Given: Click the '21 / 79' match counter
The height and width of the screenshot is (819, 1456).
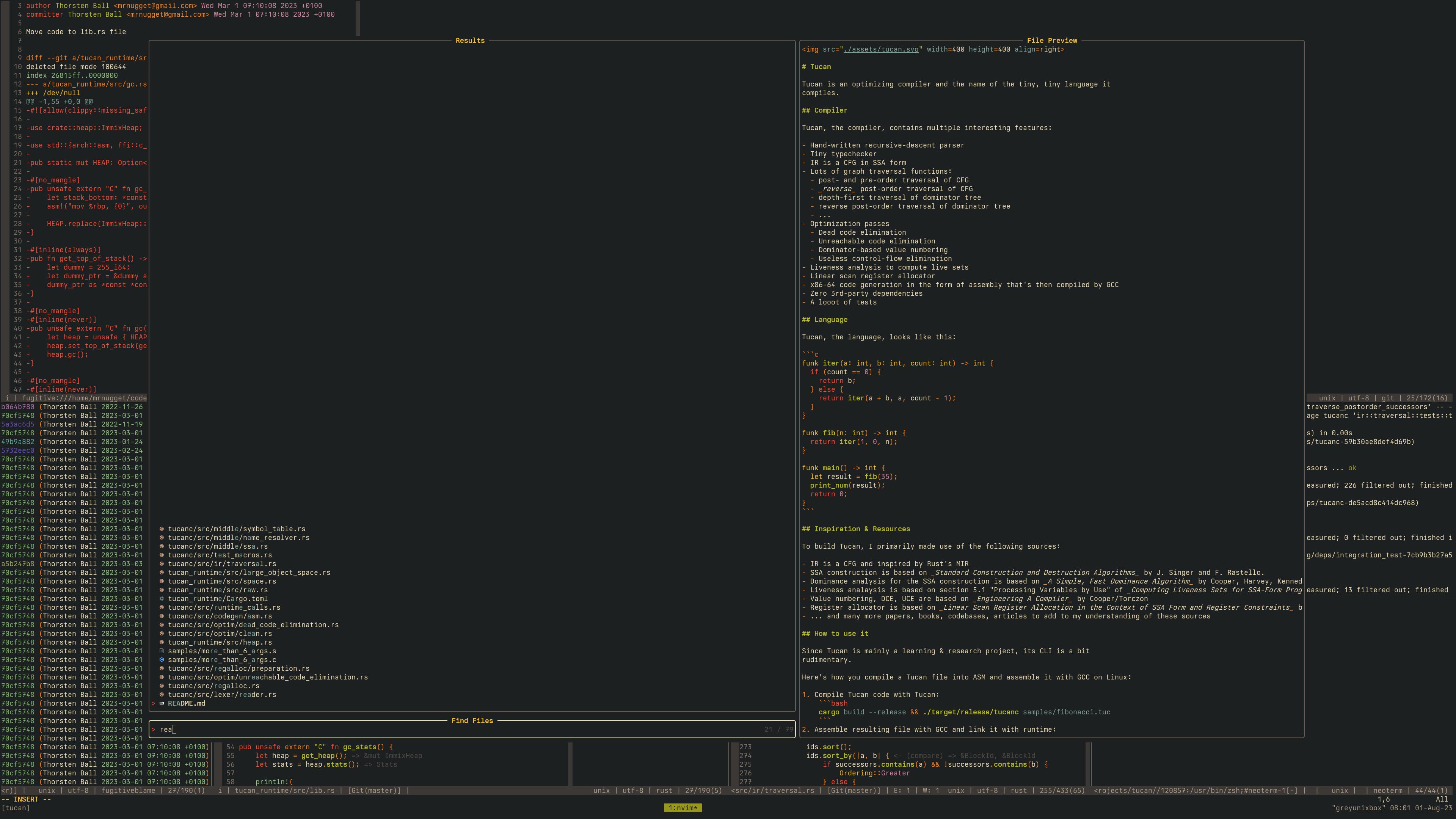Looking at the screenshot, I should pos(778,730).
